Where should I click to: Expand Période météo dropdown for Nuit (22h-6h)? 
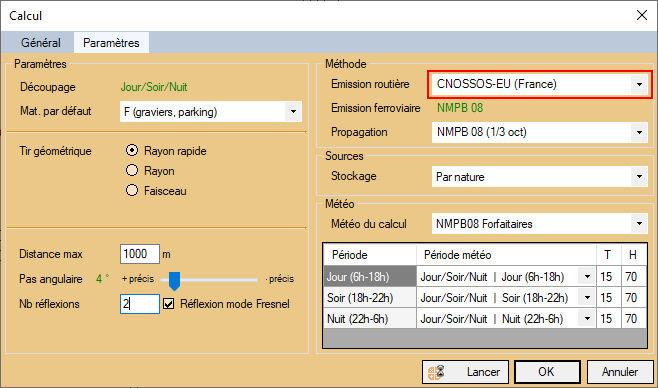[x=587, y=318]
